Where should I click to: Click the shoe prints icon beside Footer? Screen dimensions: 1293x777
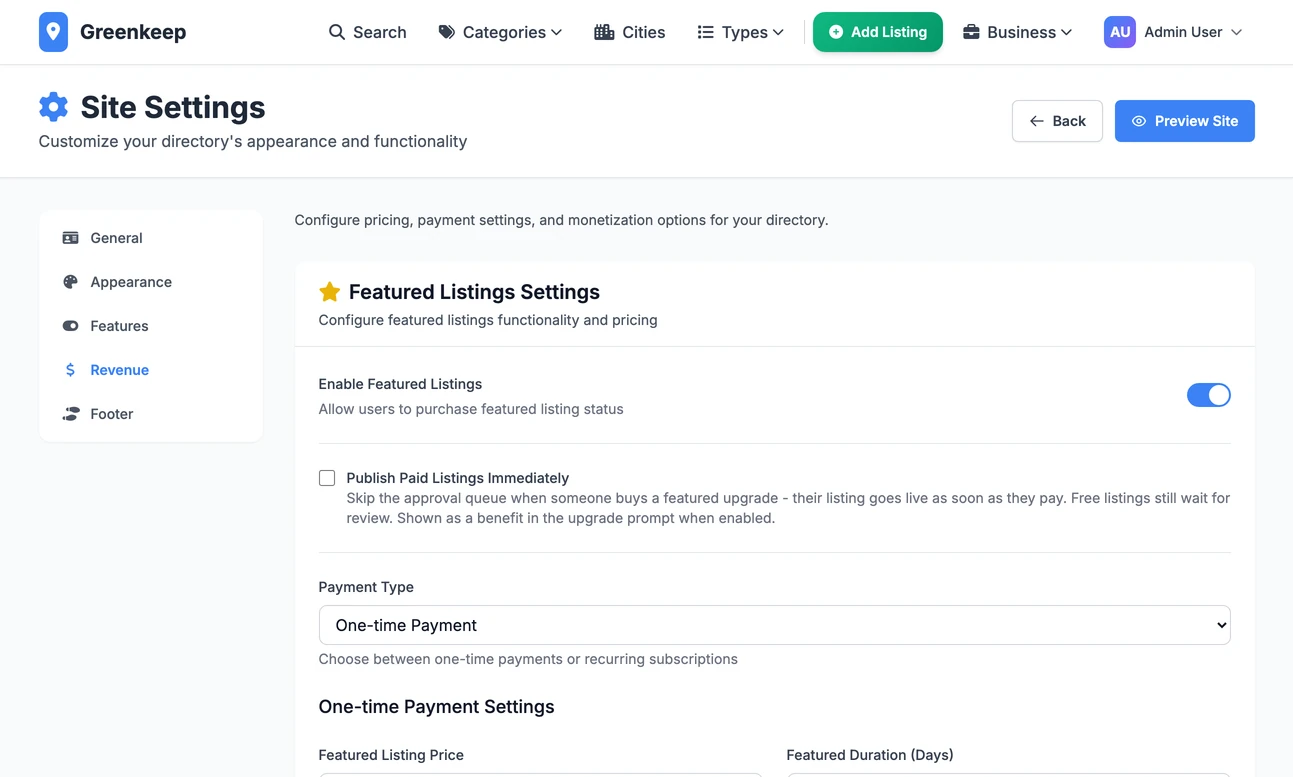(x=70, y=414)
